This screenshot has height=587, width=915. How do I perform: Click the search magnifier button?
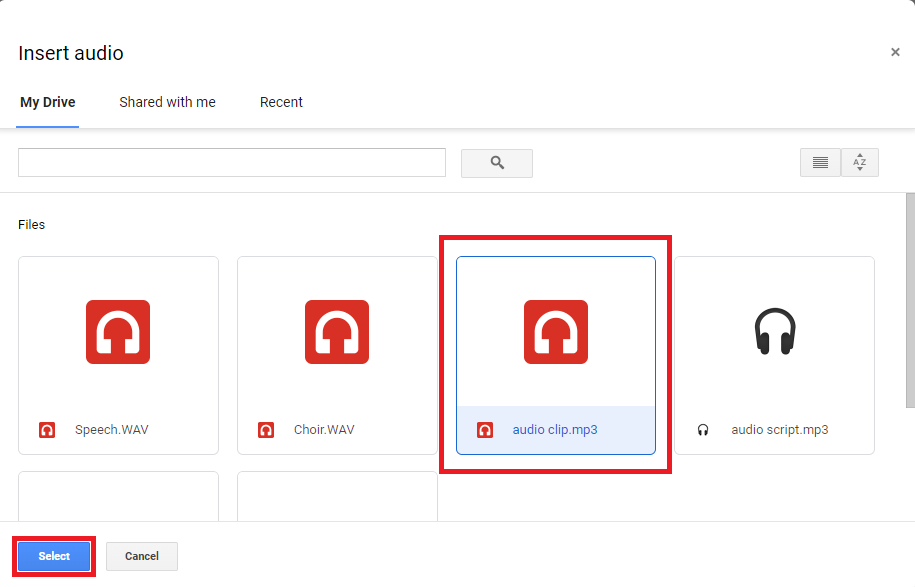497,163
